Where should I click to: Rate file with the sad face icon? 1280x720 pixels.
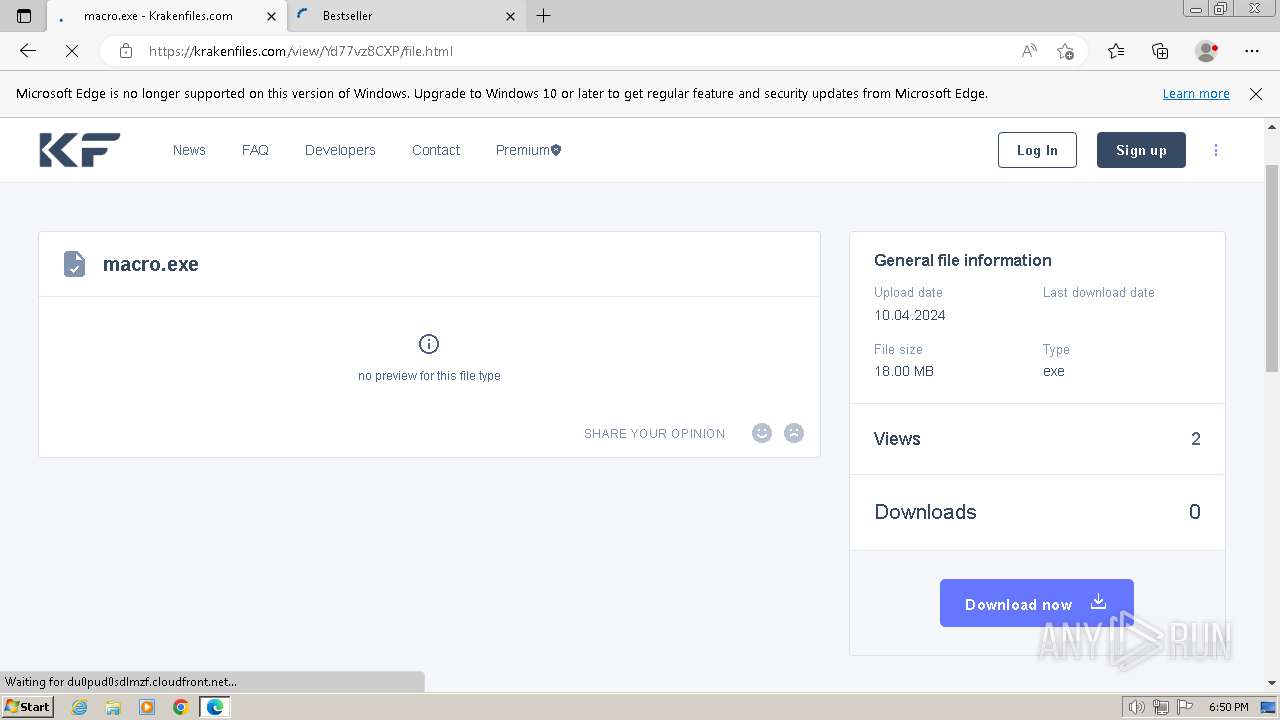(794, 433)
